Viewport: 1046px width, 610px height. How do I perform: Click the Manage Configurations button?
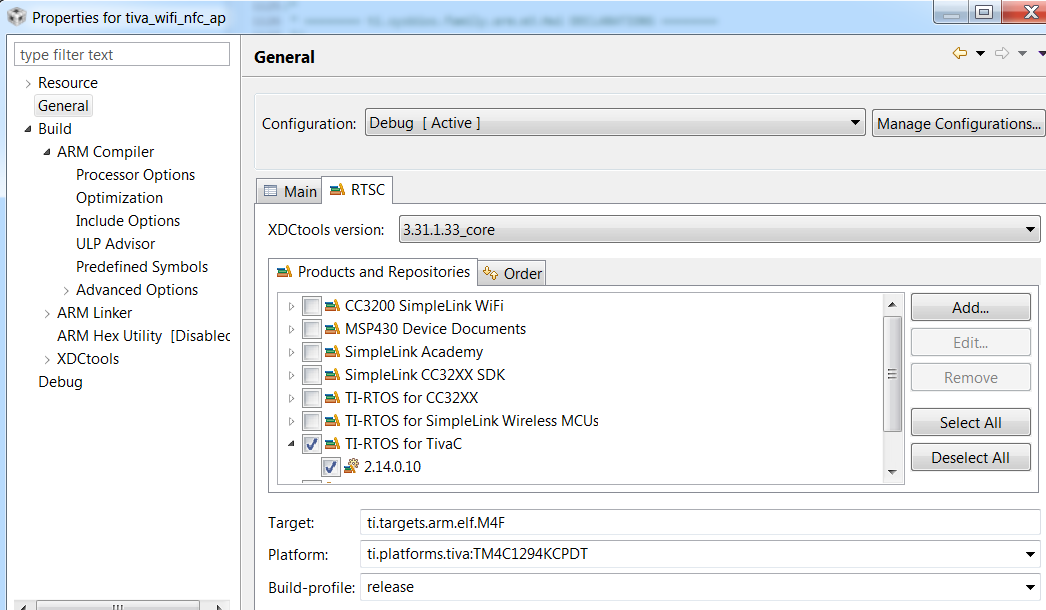[958, 124]
